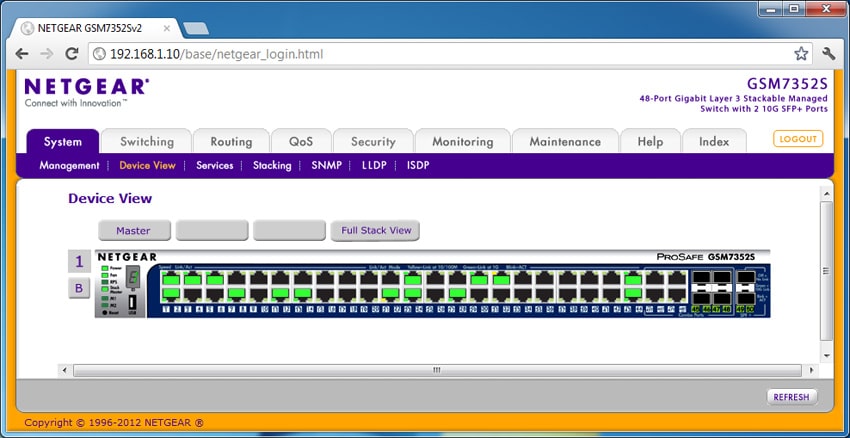Reload the current page
This screenshot has width=850, height=438.
(72, 54)
